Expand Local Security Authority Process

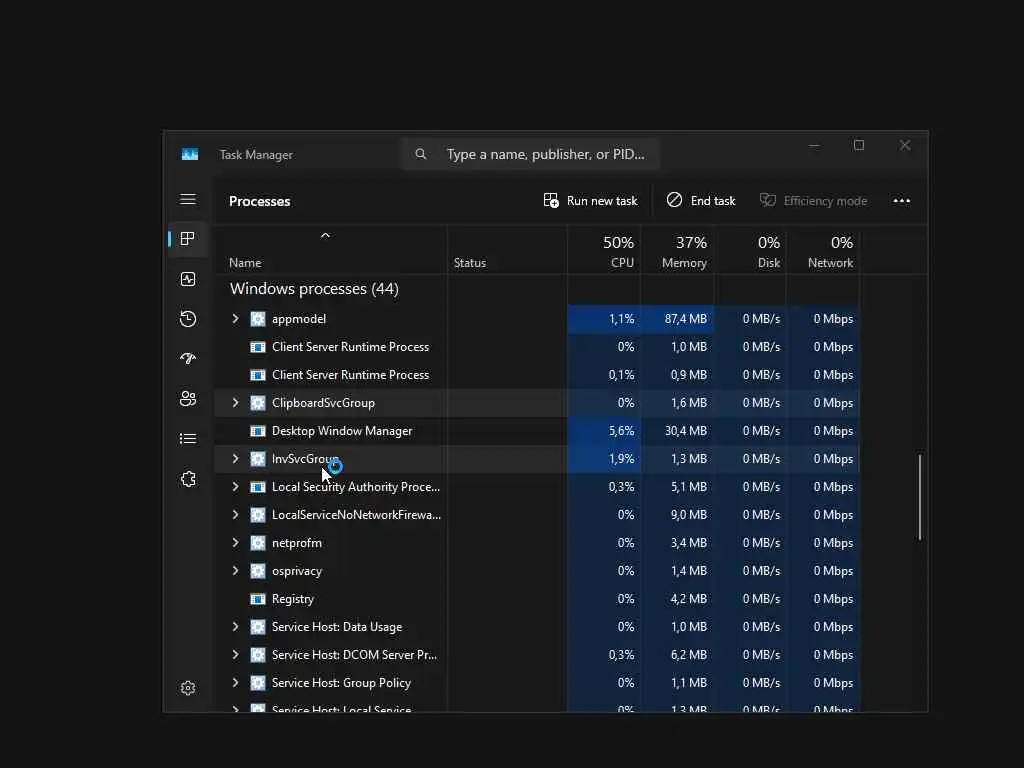tap(236, 487)
